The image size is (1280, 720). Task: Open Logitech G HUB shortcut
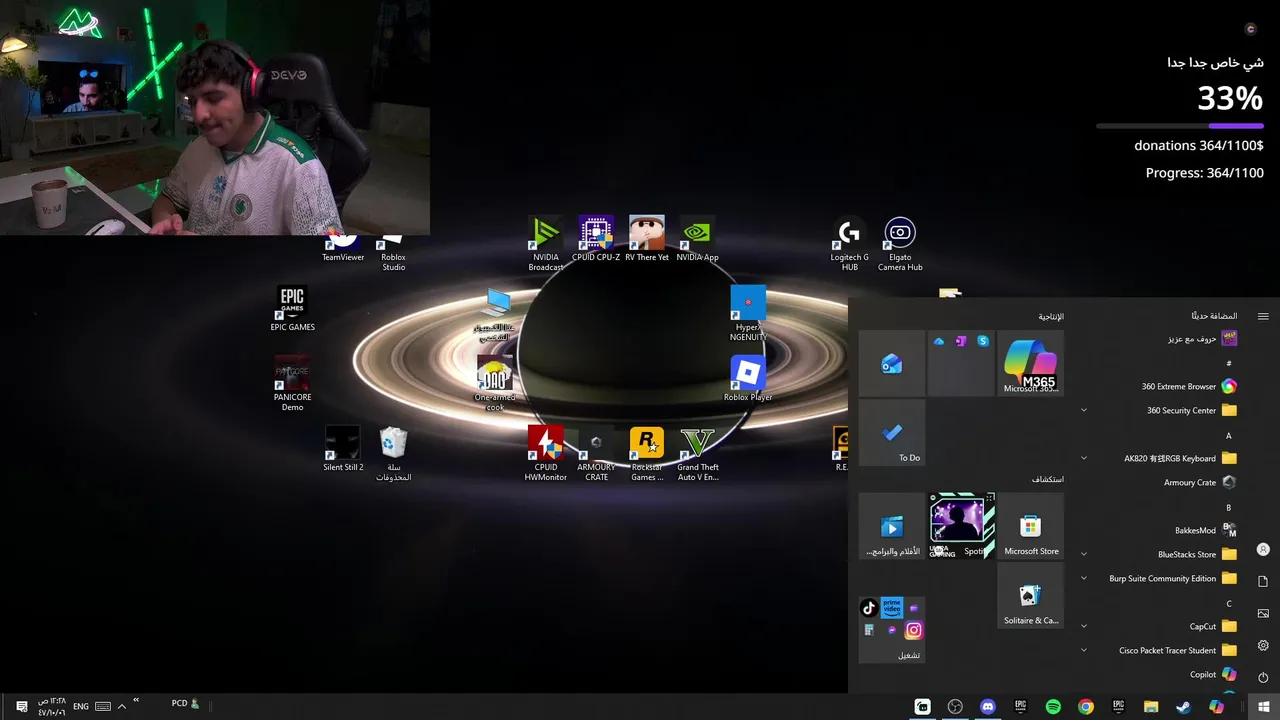849,243
